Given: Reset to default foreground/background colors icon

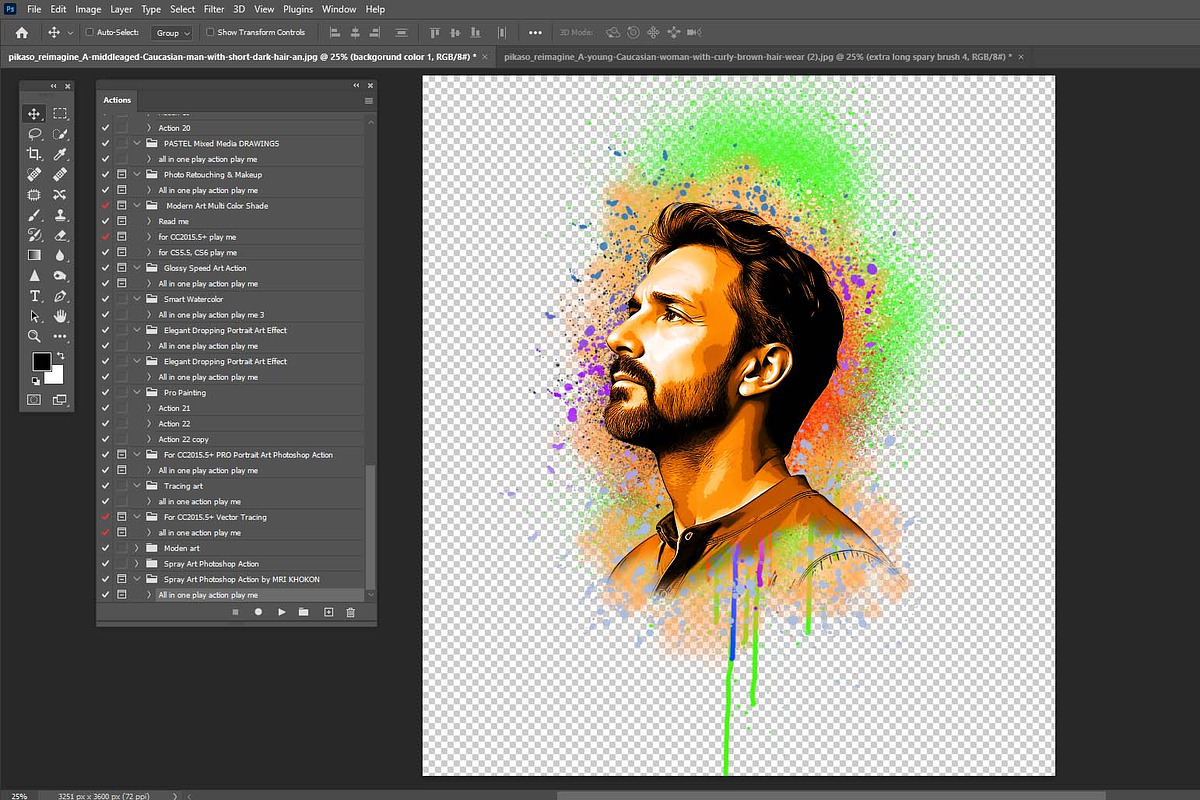Looking at the screenshot, I should (x=35, y=381).
